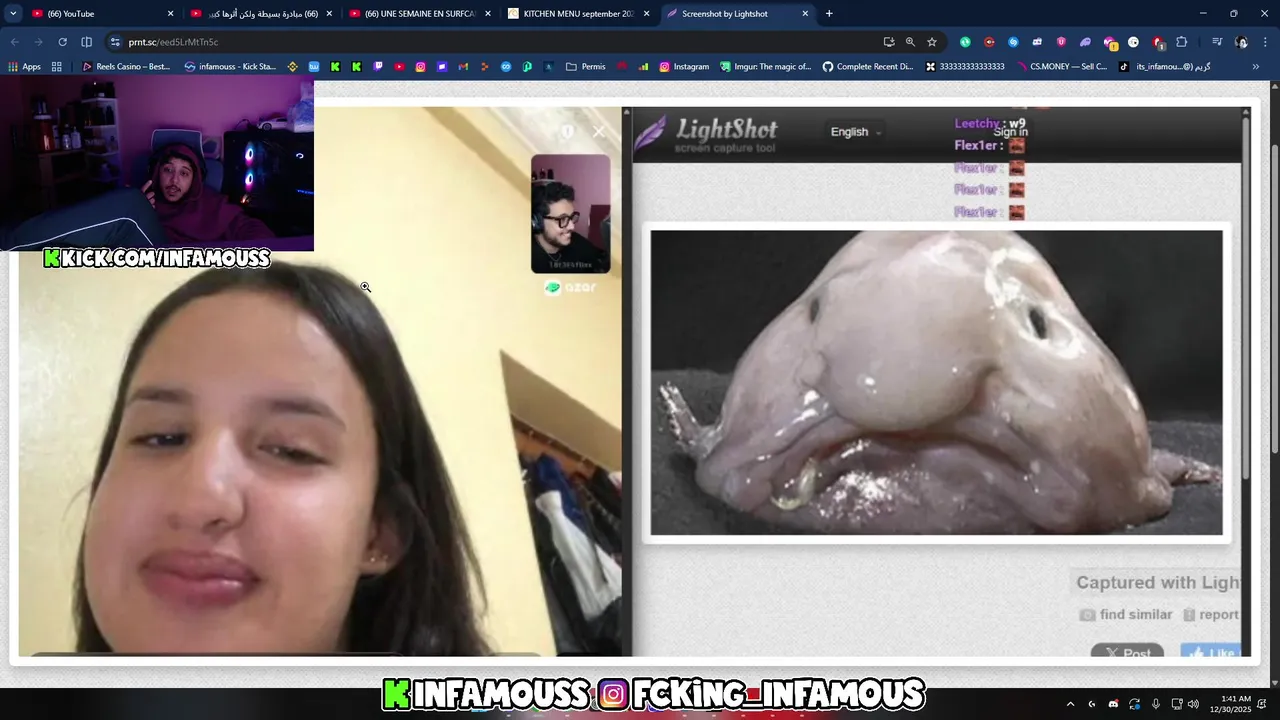Open the tab search dropdown arrow

[13, 13]
